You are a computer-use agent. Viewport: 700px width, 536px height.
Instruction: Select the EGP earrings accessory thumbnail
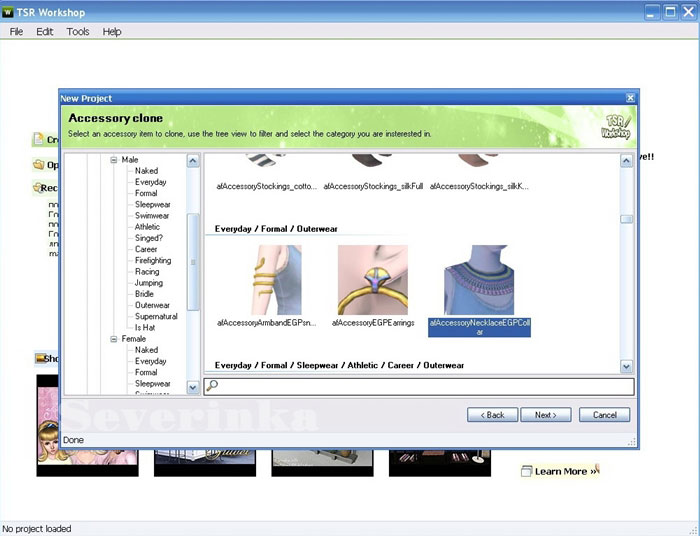[372, 280]
